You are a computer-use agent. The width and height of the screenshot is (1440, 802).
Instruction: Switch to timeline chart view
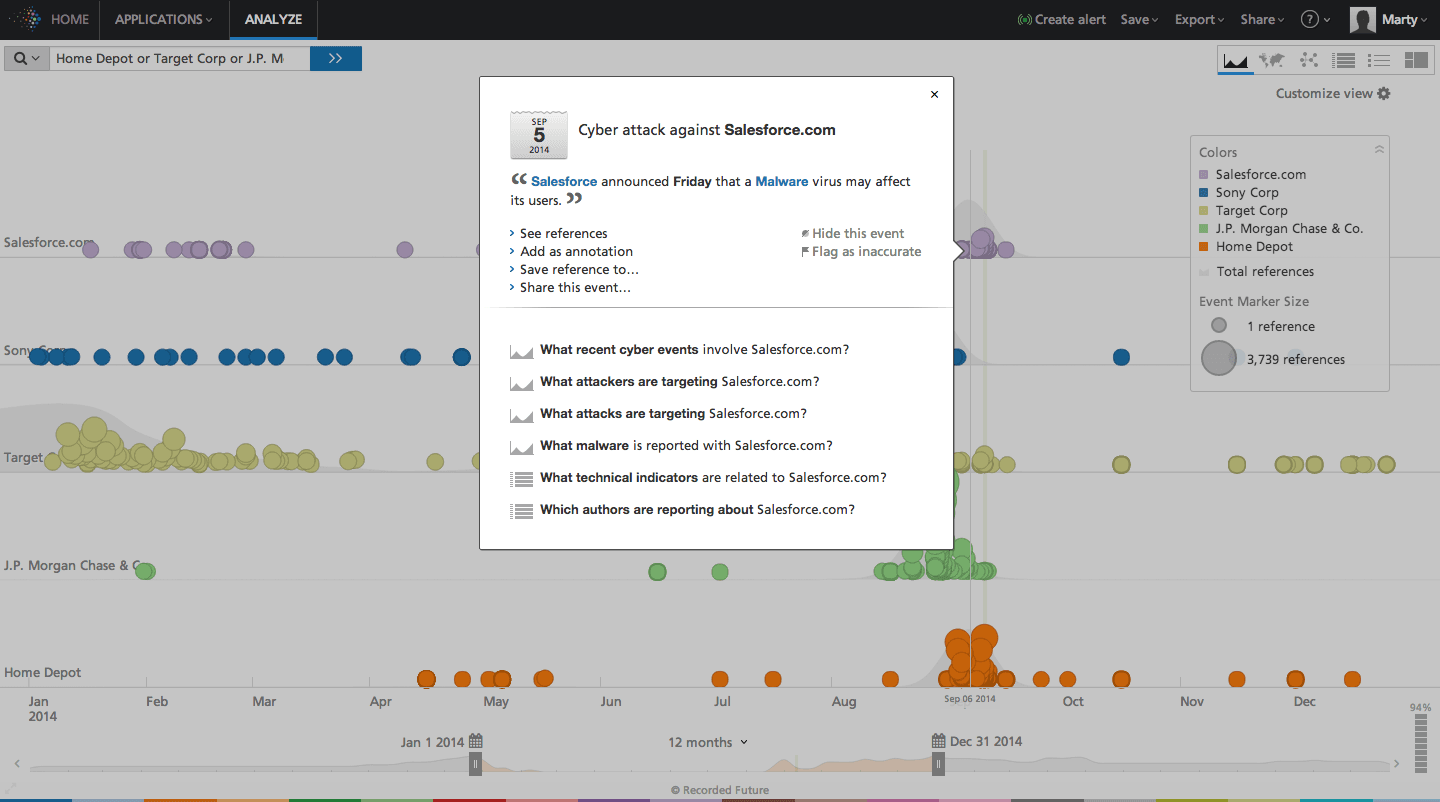tap(1237, 60)
